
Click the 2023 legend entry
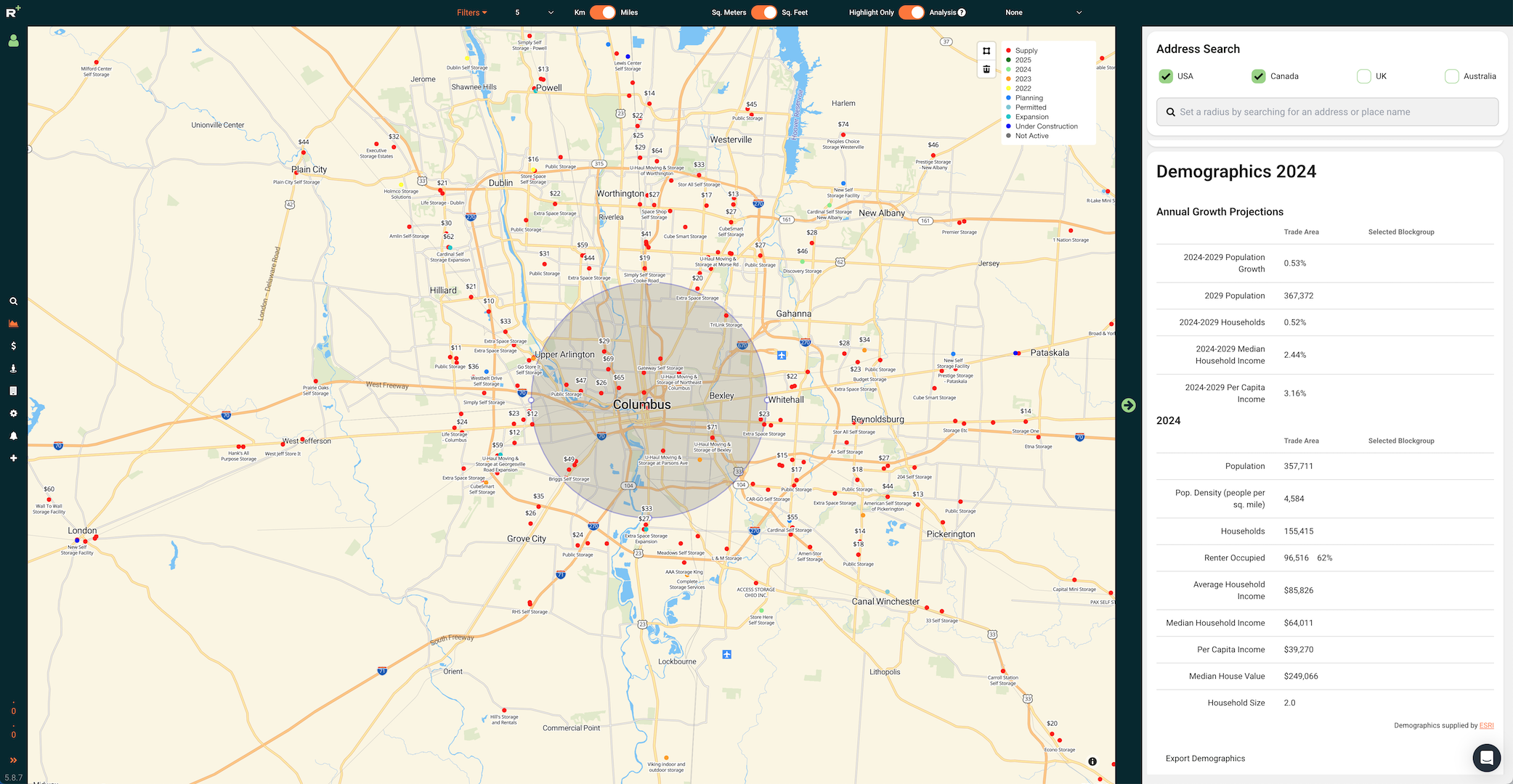(1023, 79)
